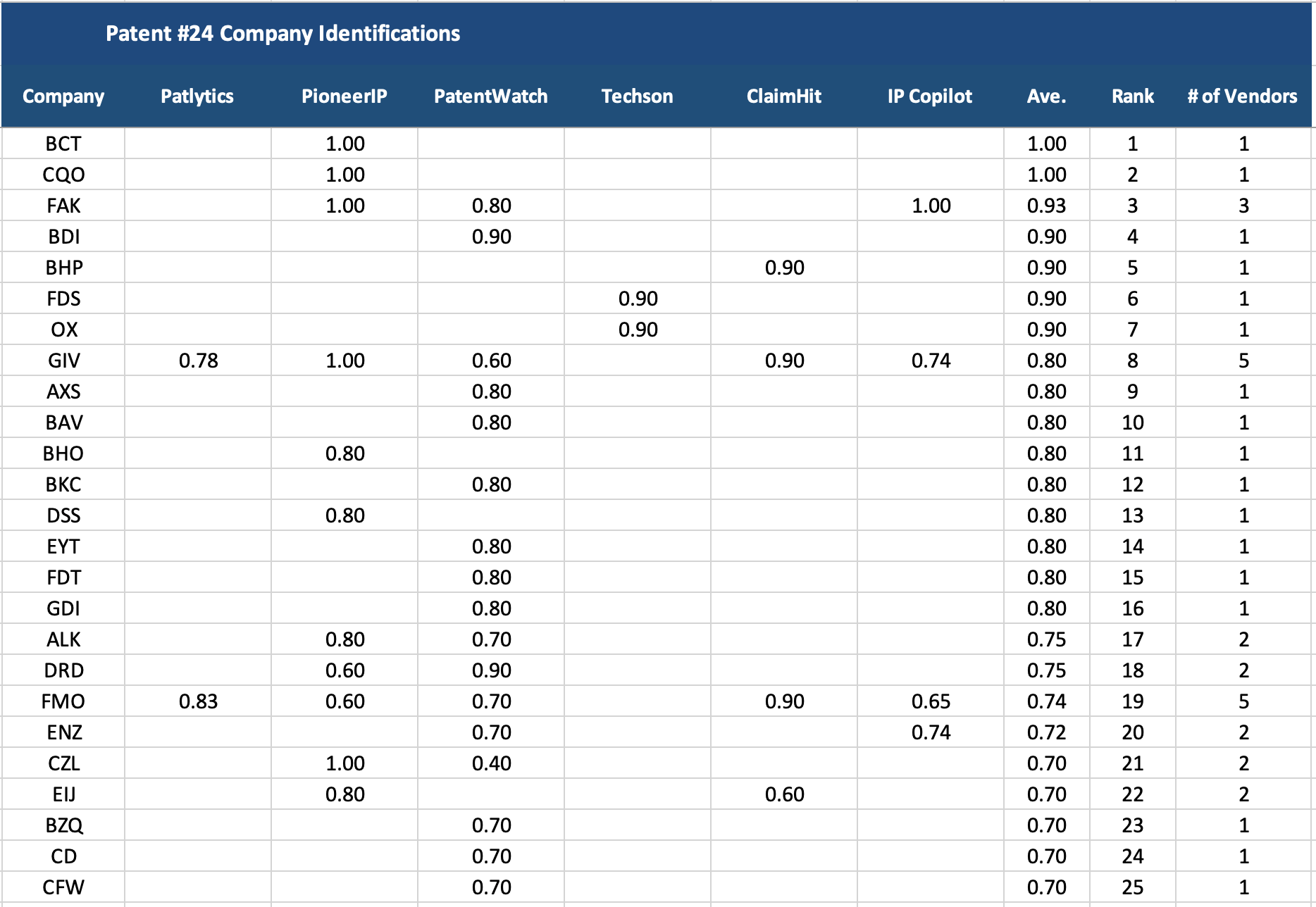Screen dimensions: 1316x907
Task: Click the BKC company cell
Action: point(63,484)
